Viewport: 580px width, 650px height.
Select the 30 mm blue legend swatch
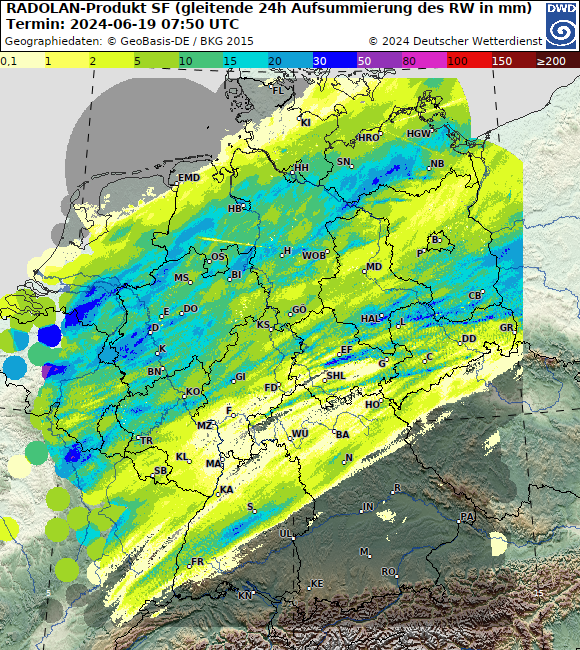335,61
